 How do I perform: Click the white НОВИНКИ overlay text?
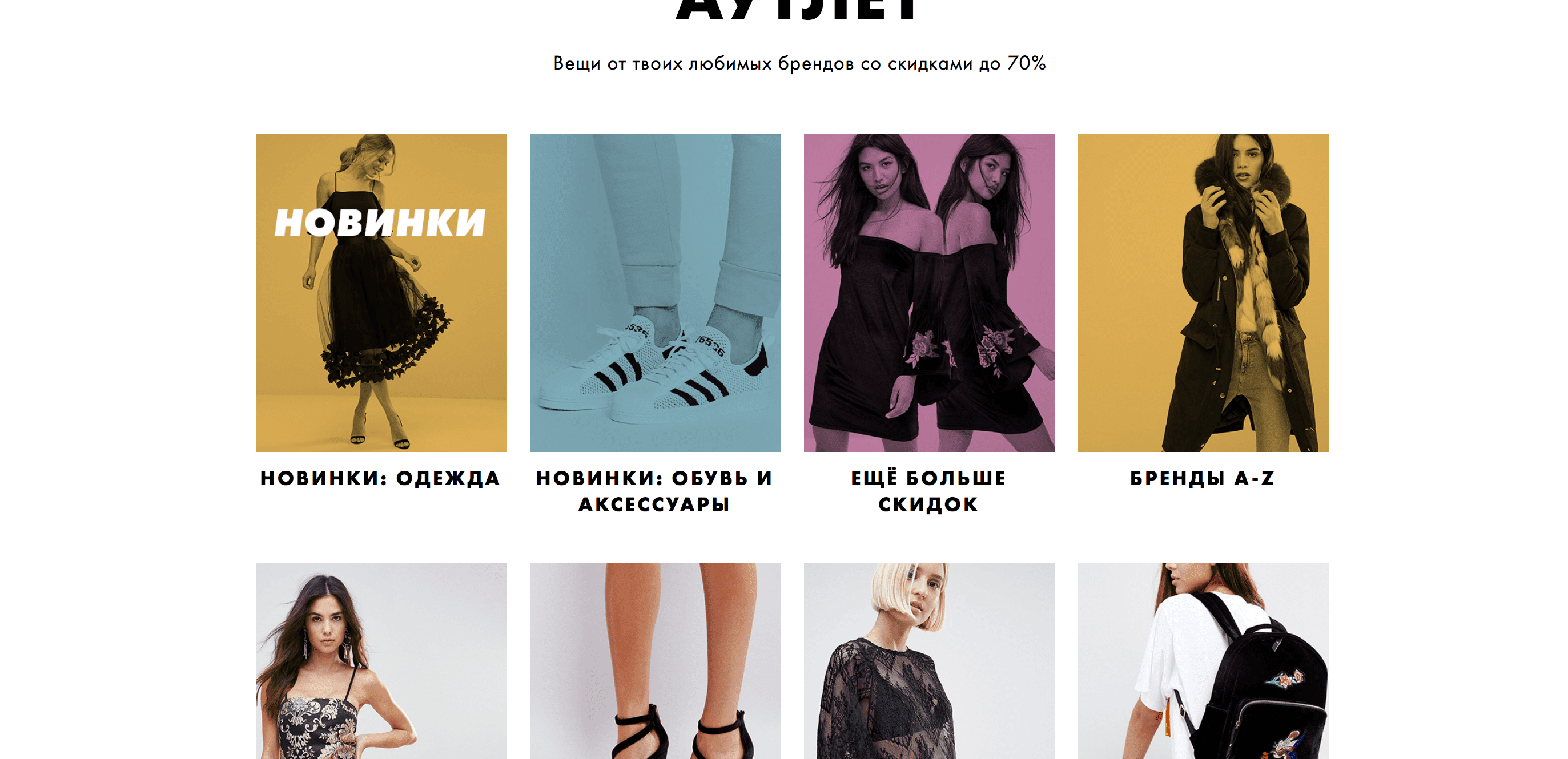(380, 222)
